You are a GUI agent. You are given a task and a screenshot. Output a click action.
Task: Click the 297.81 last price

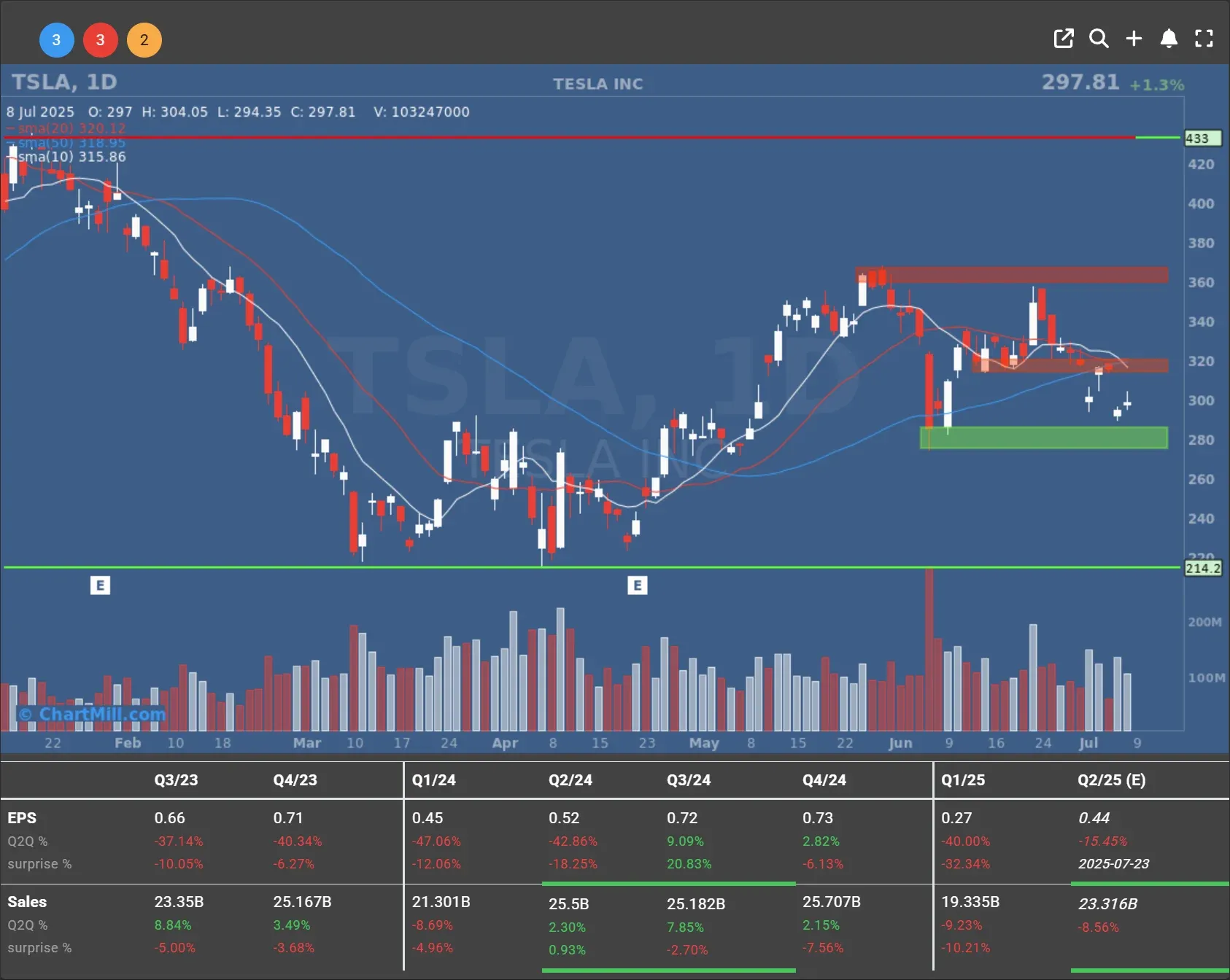[1080, 82]
